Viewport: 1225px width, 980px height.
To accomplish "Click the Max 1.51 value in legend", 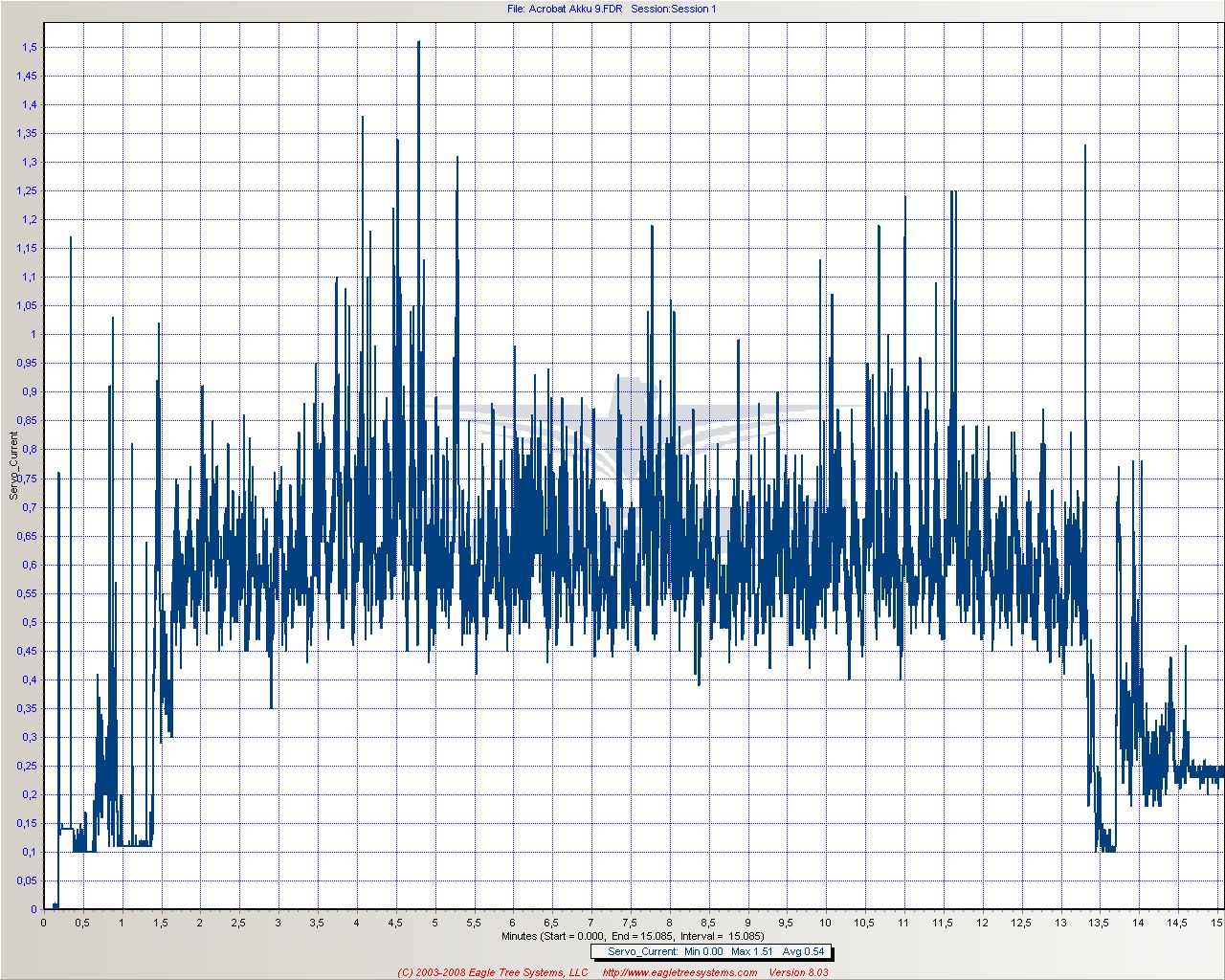I will click(750, 951).
